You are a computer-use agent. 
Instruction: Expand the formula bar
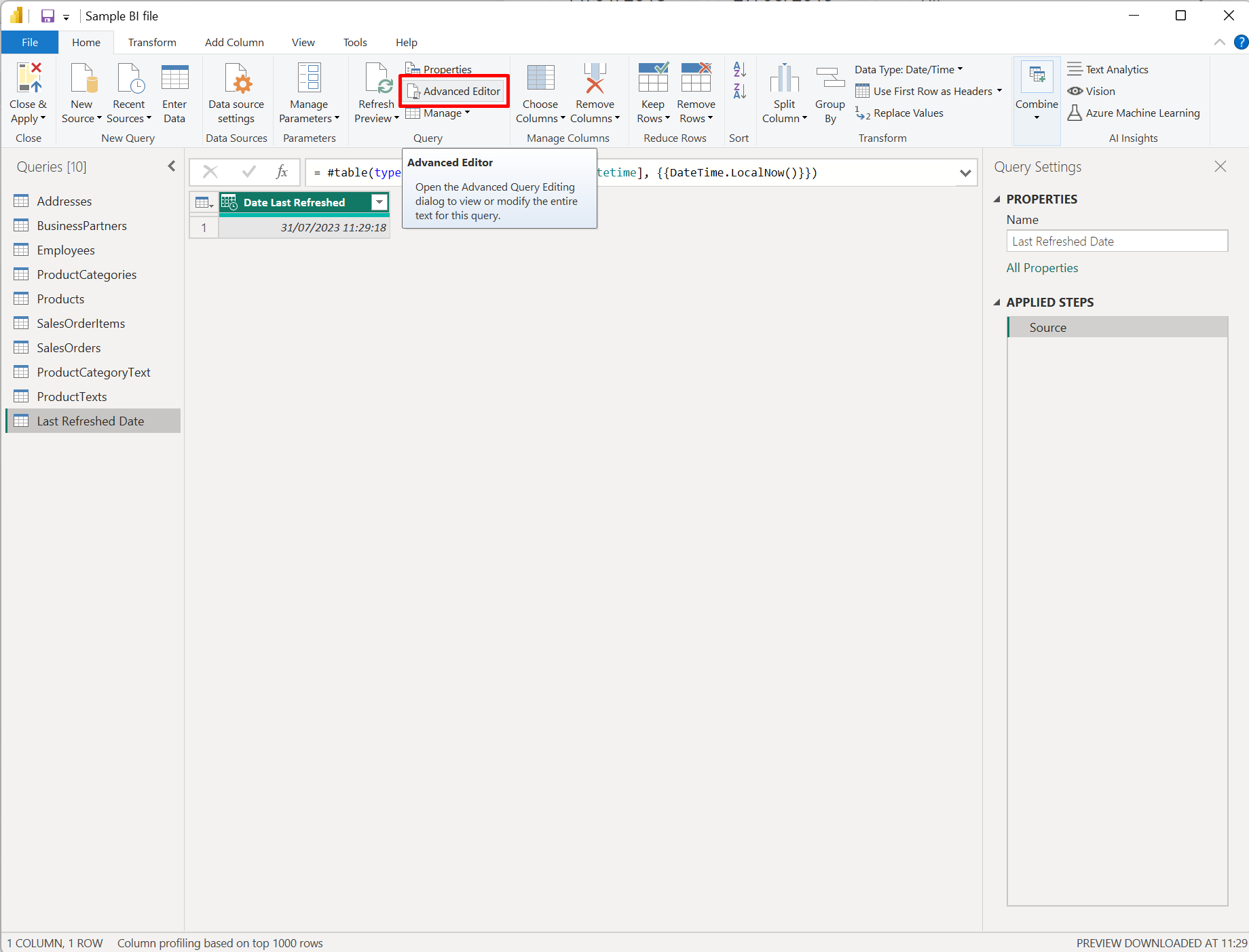point(965,172)
